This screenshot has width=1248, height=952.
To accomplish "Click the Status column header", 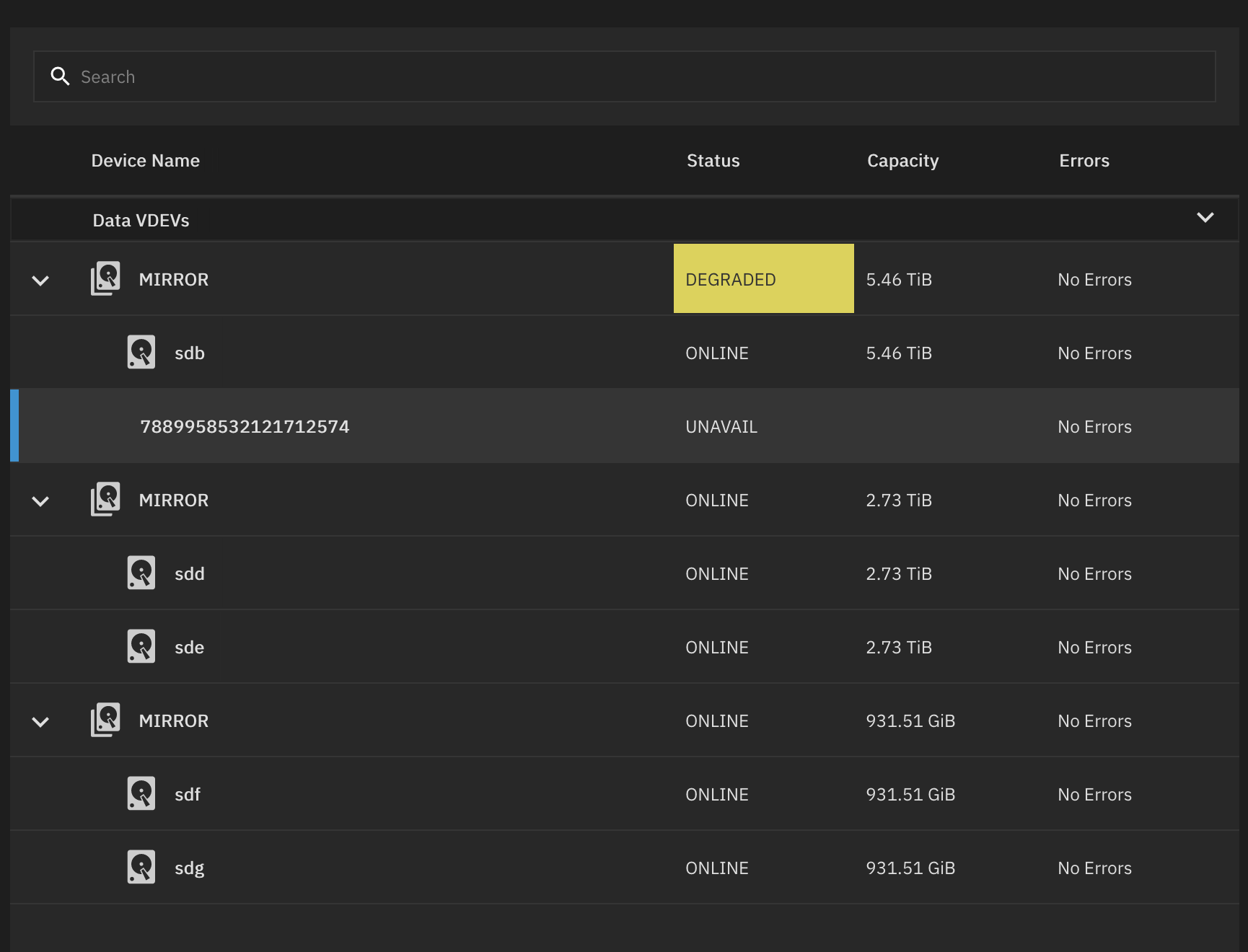I will 713,161.
